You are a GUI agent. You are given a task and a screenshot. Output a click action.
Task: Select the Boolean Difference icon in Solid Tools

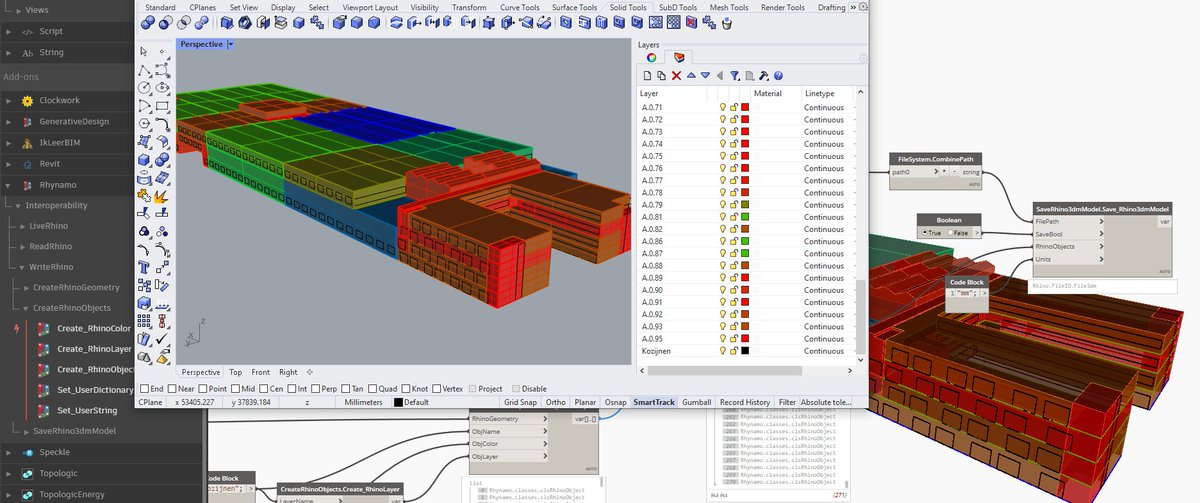(x=165, y=22)
